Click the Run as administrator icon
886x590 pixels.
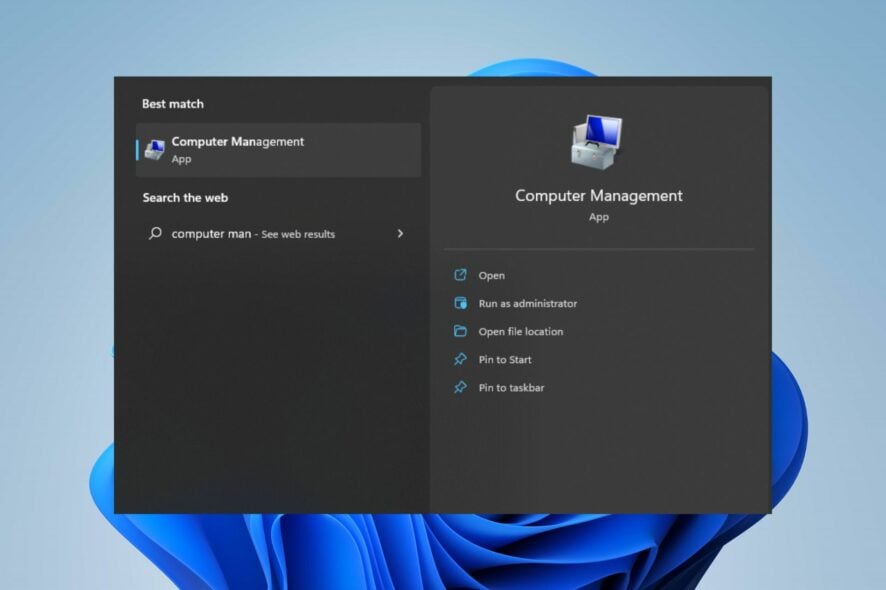coord(458,303)
